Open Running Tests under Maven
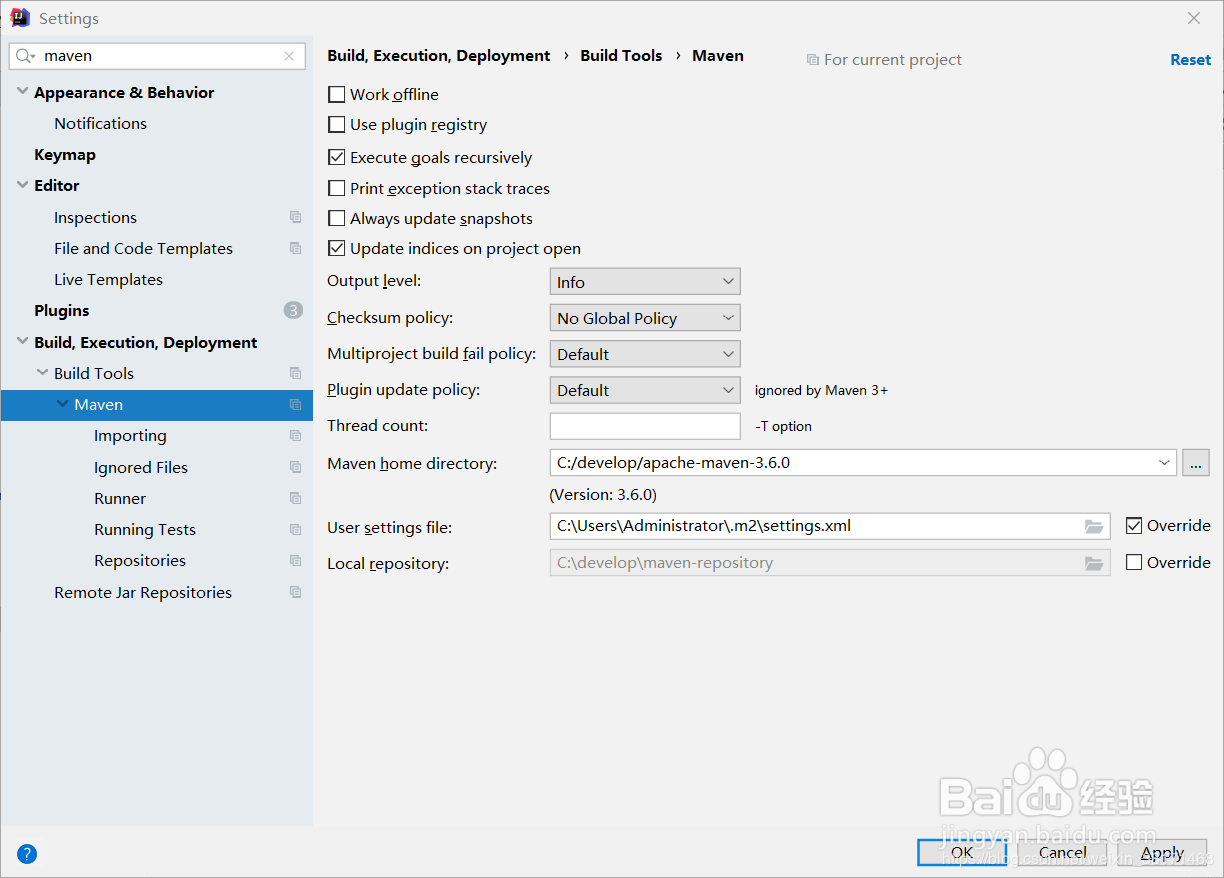Image resolution: width=1224 pixels, height=878 pixels. 145,529
